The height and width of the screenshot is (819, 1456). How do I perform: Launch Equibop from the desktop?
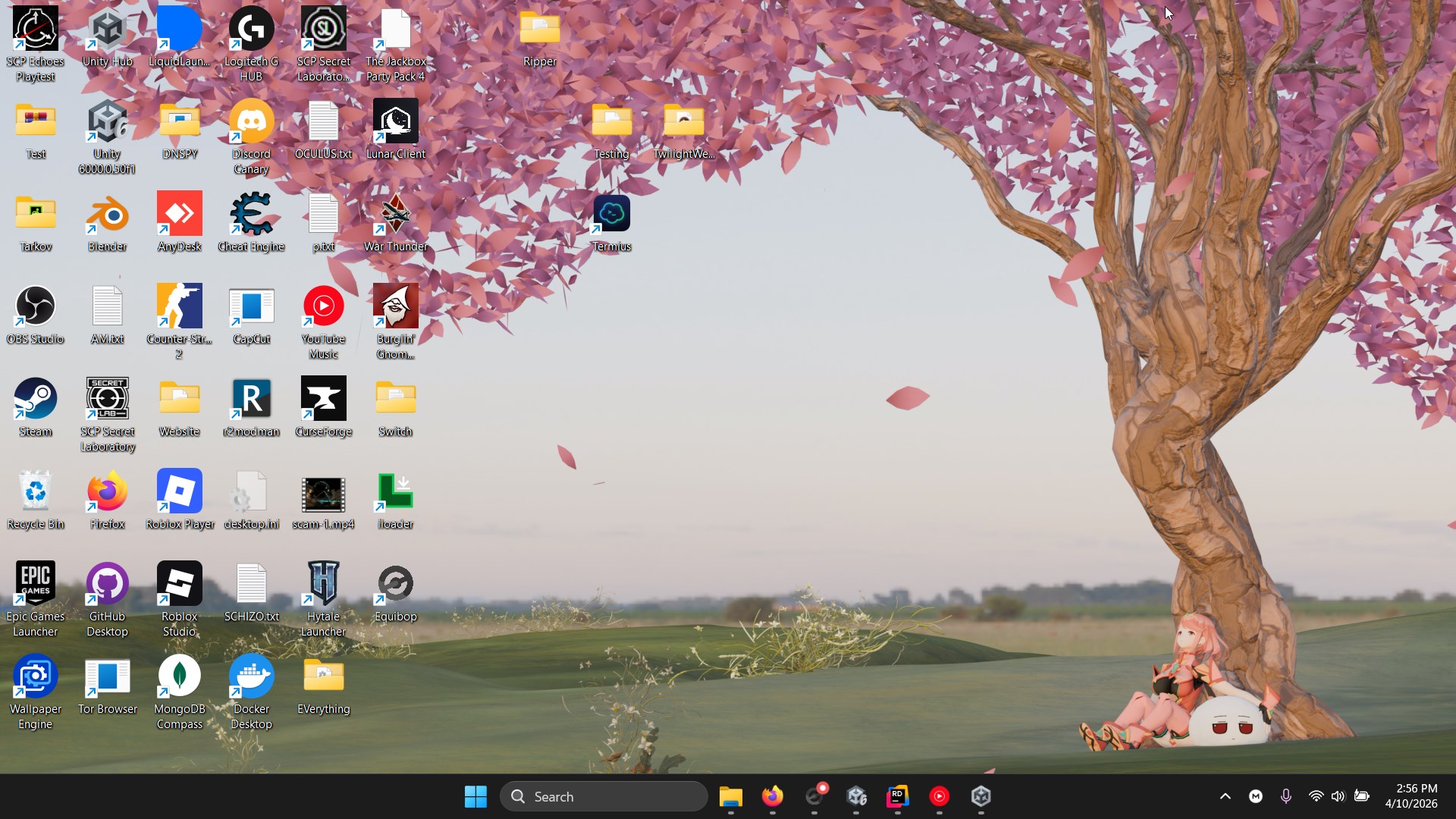(x=395, y=593)
